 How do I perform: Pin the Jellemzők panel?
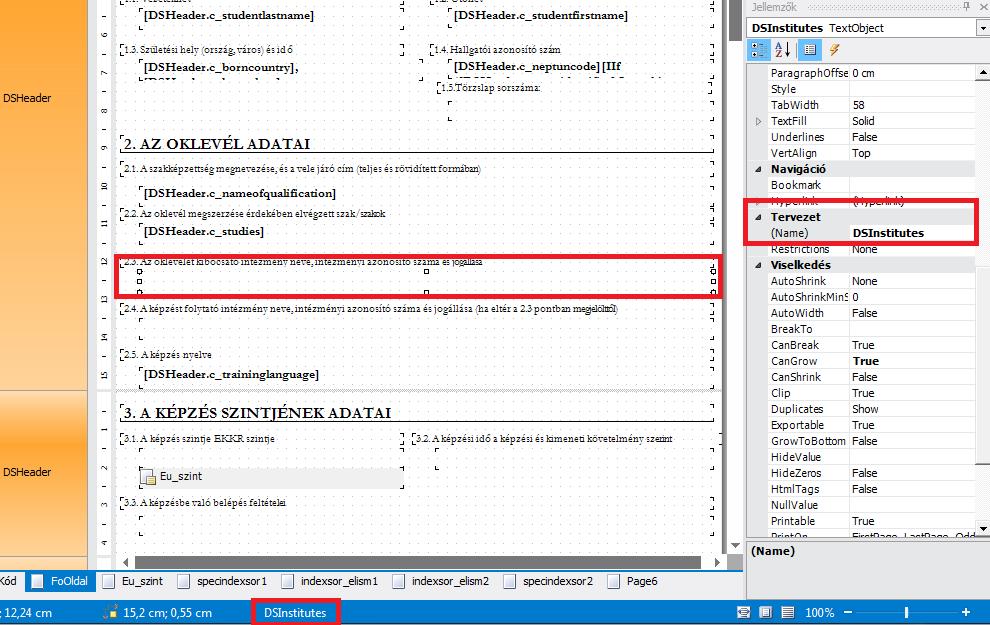point(967,6)
